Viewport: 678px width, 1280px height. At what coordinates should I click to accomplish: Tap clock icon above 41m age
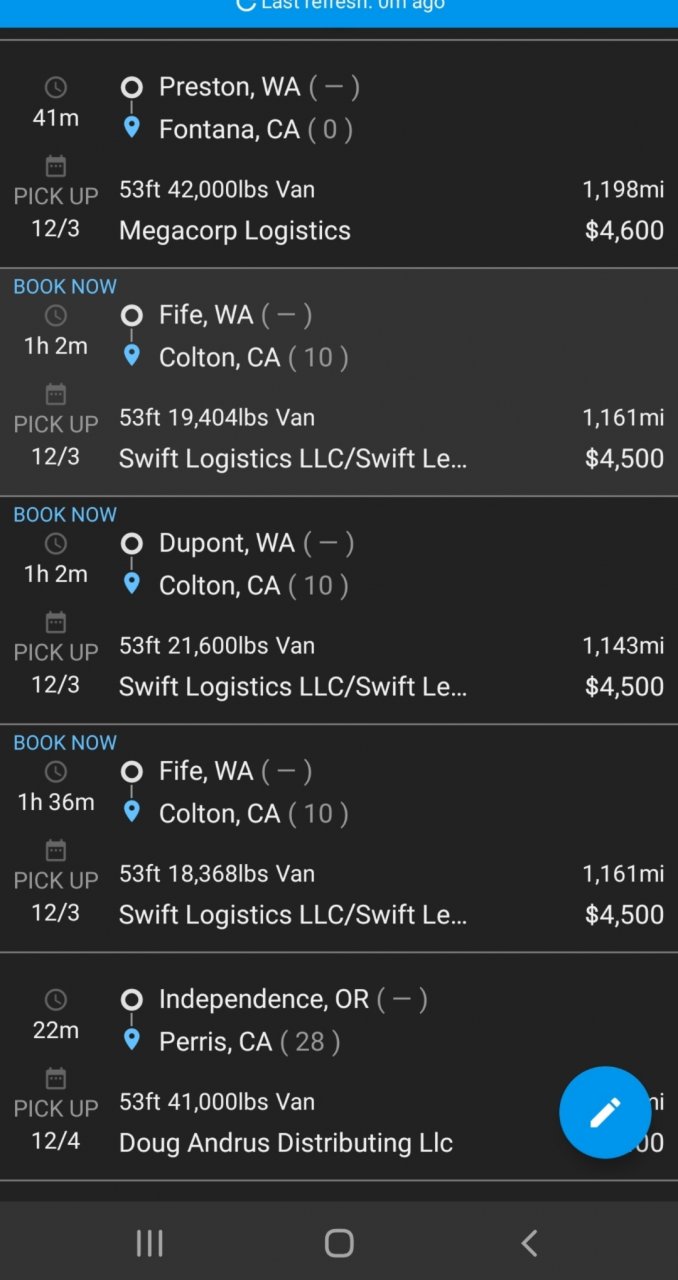[56, 88]
